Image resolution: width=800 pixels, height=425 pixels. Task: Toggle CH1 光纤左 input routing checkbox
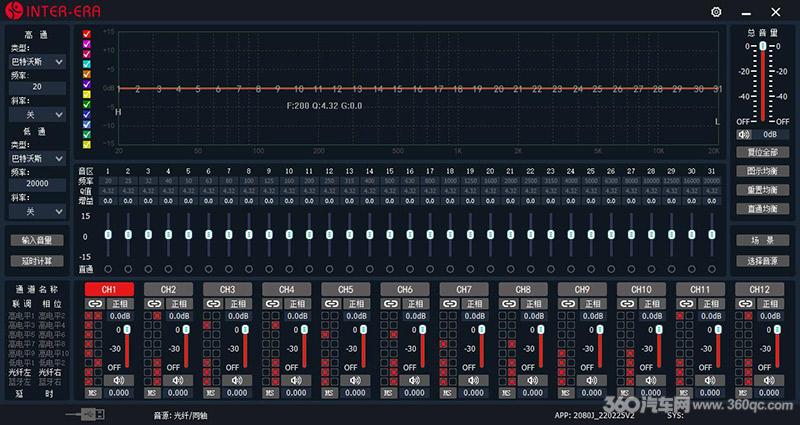(88, 371)
